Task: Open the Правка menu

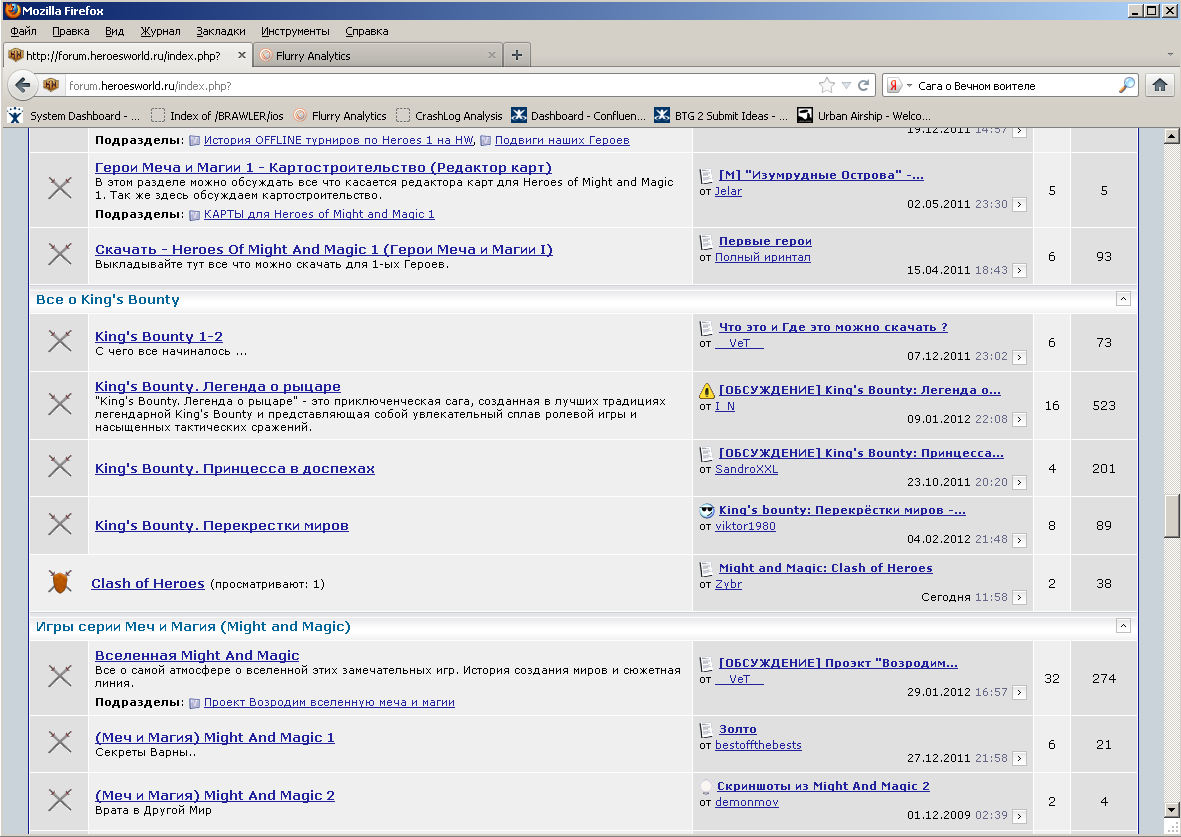Action: tap(71, 31)
